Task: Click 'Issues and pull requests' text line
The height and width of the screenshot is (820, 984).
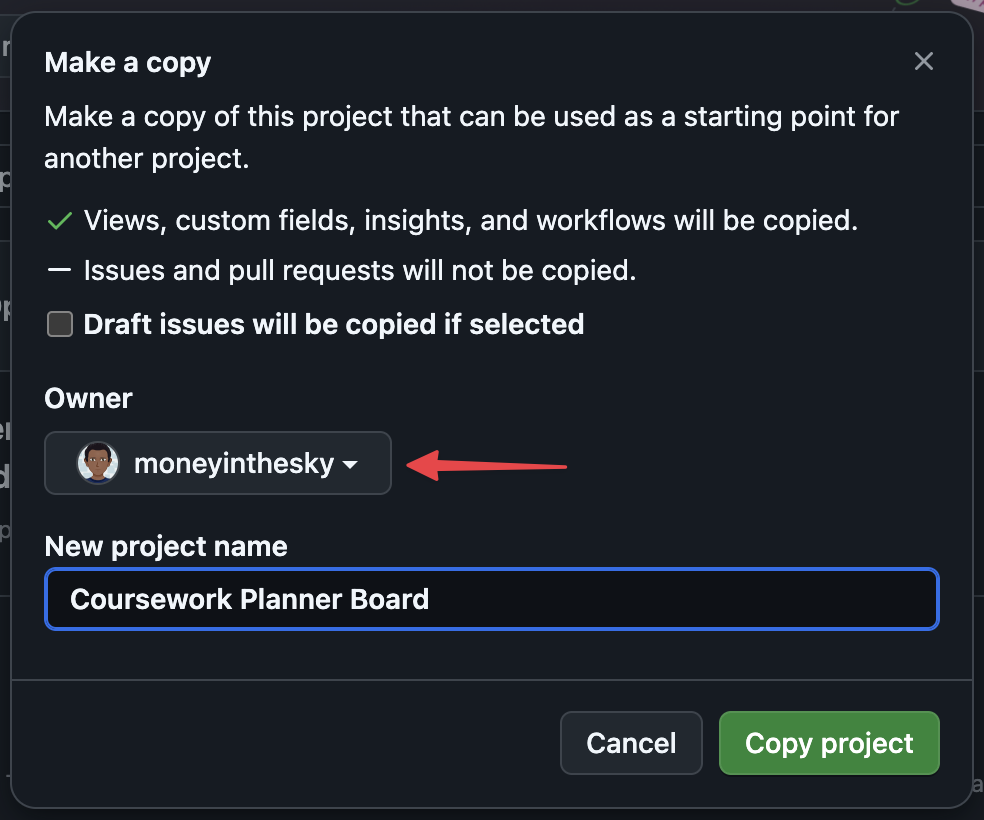Action: (x=360, y=271)
